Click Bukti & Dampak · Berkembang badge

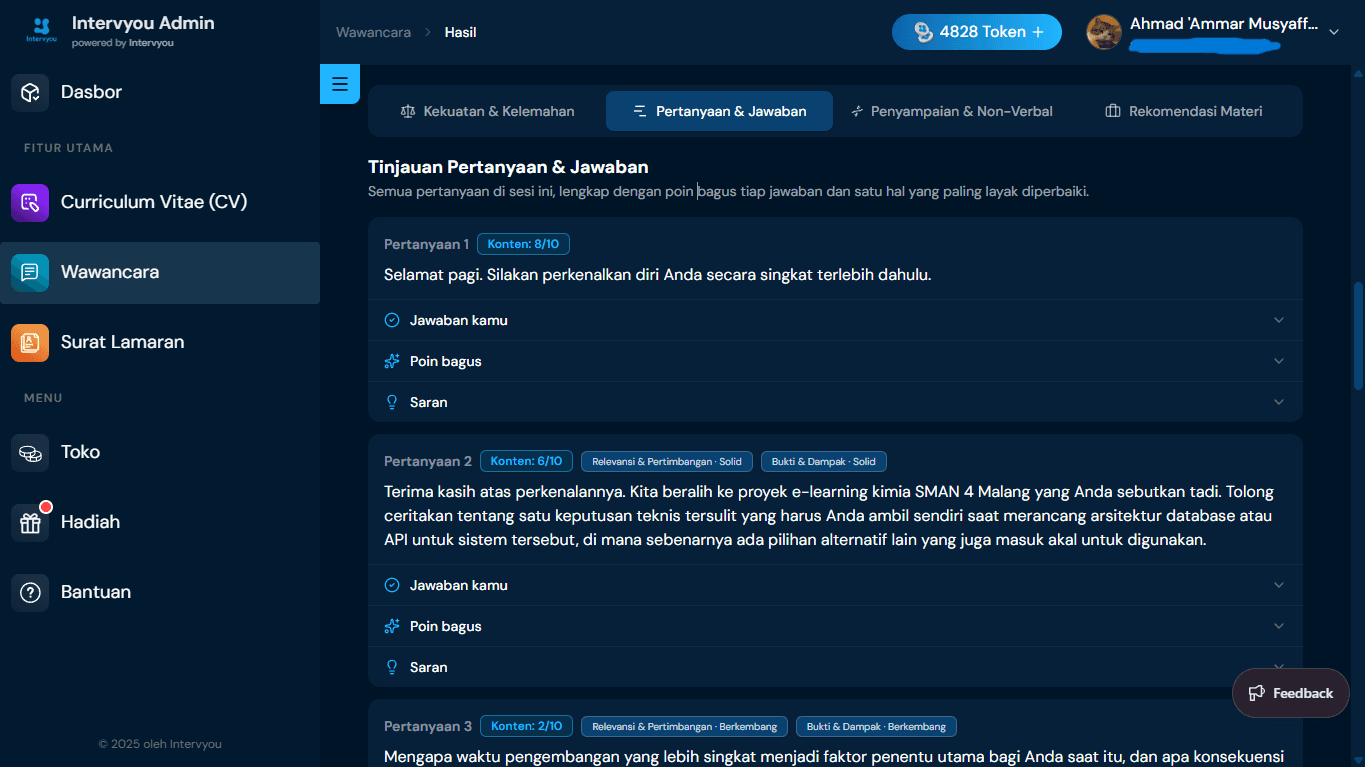click(x=877, y=726)
